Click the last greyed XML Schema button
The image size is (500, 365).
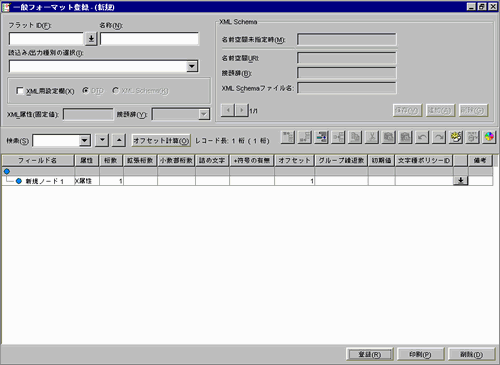tap(473, 110)
